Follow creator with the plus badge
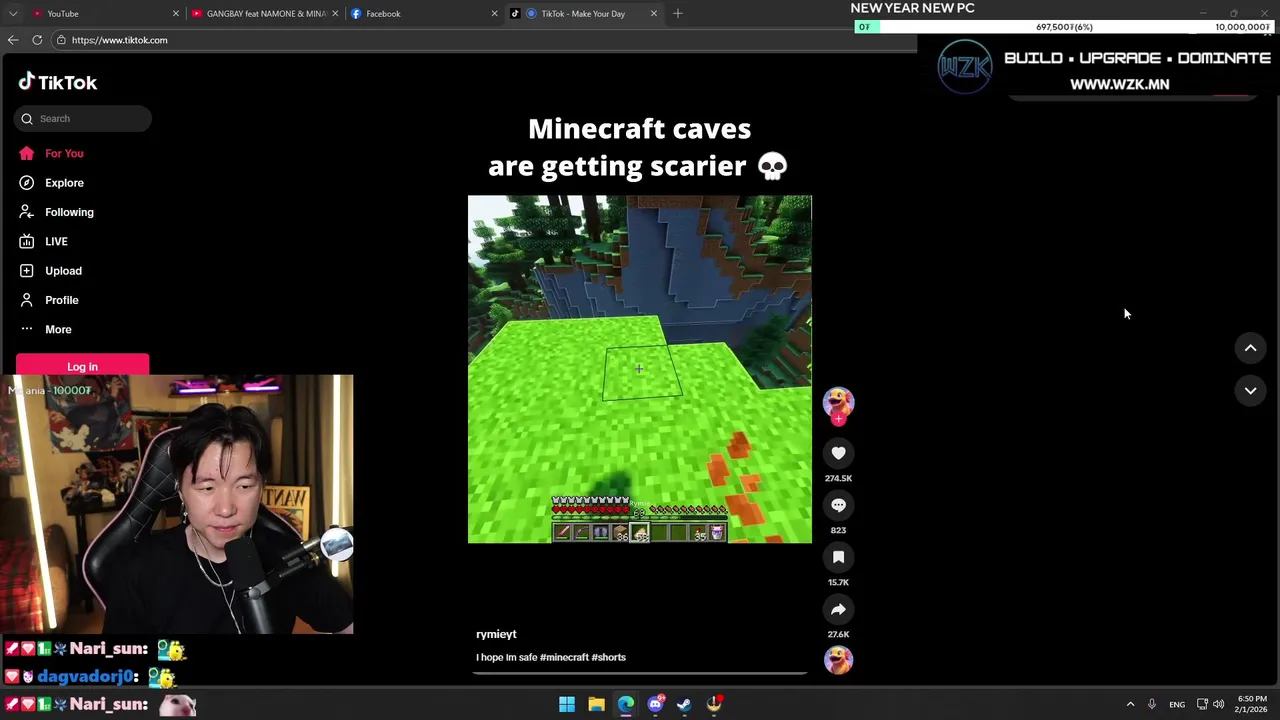The width and height of the screenshot is (1280, 720). 838,420
